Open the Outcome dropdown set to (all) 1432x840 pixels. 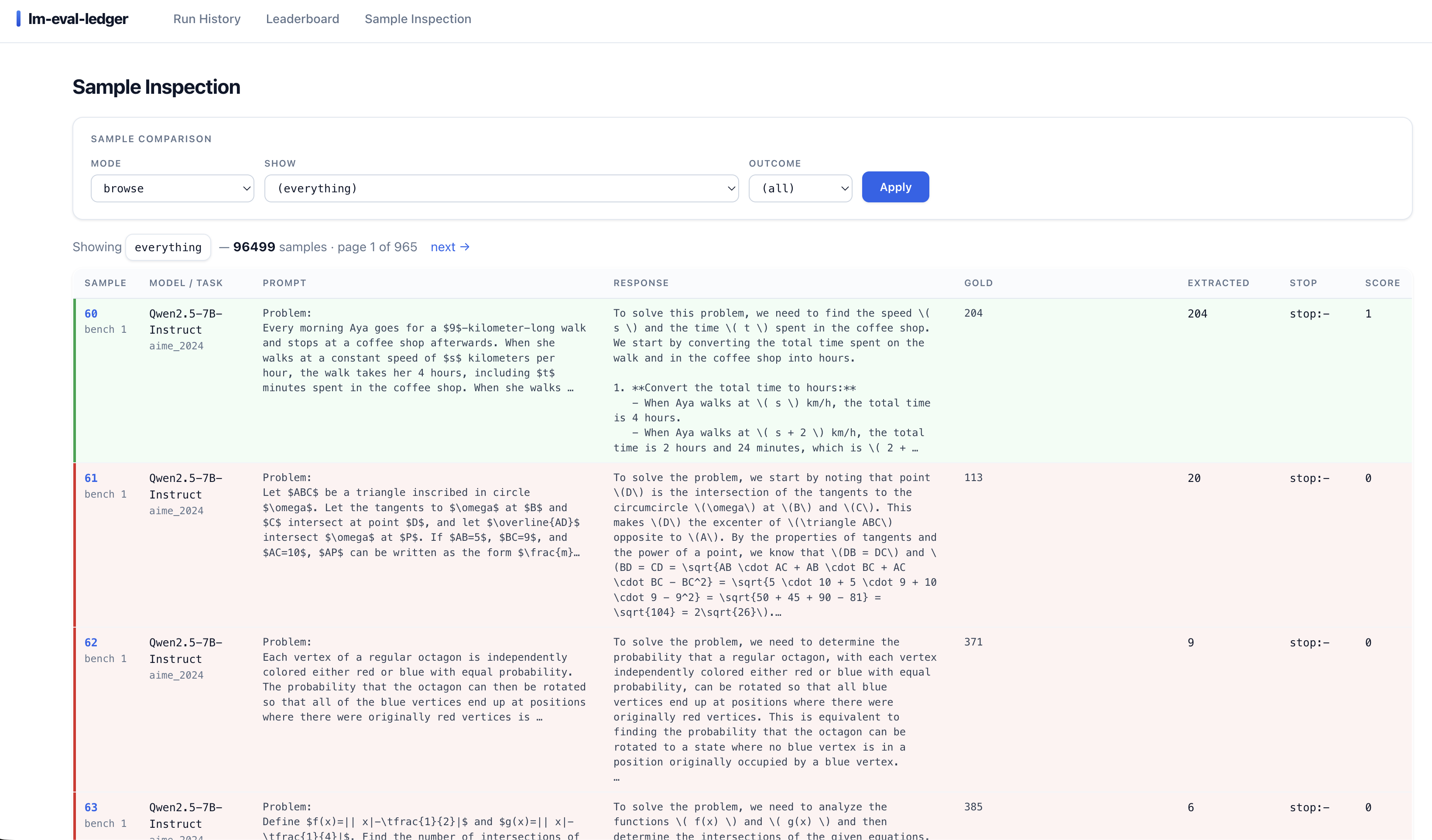click(x=800, y=188)
